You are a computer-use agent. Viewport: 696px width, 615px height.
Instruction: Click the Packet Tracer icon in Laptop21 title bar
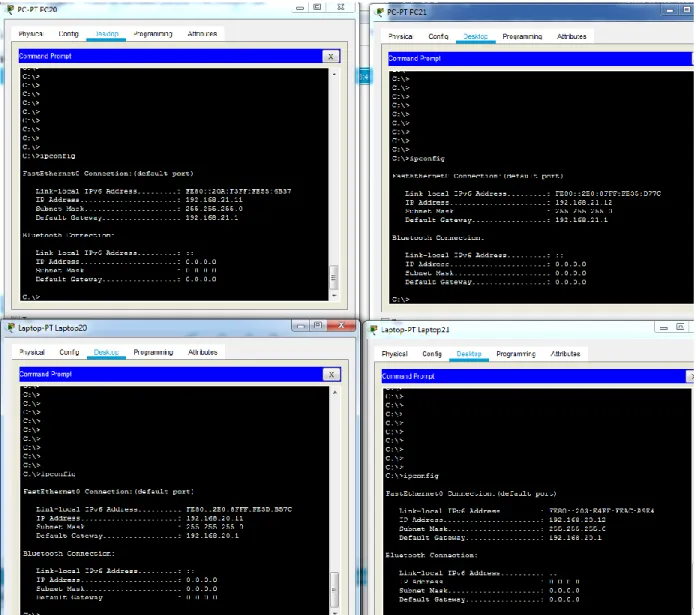pos(374,330)
